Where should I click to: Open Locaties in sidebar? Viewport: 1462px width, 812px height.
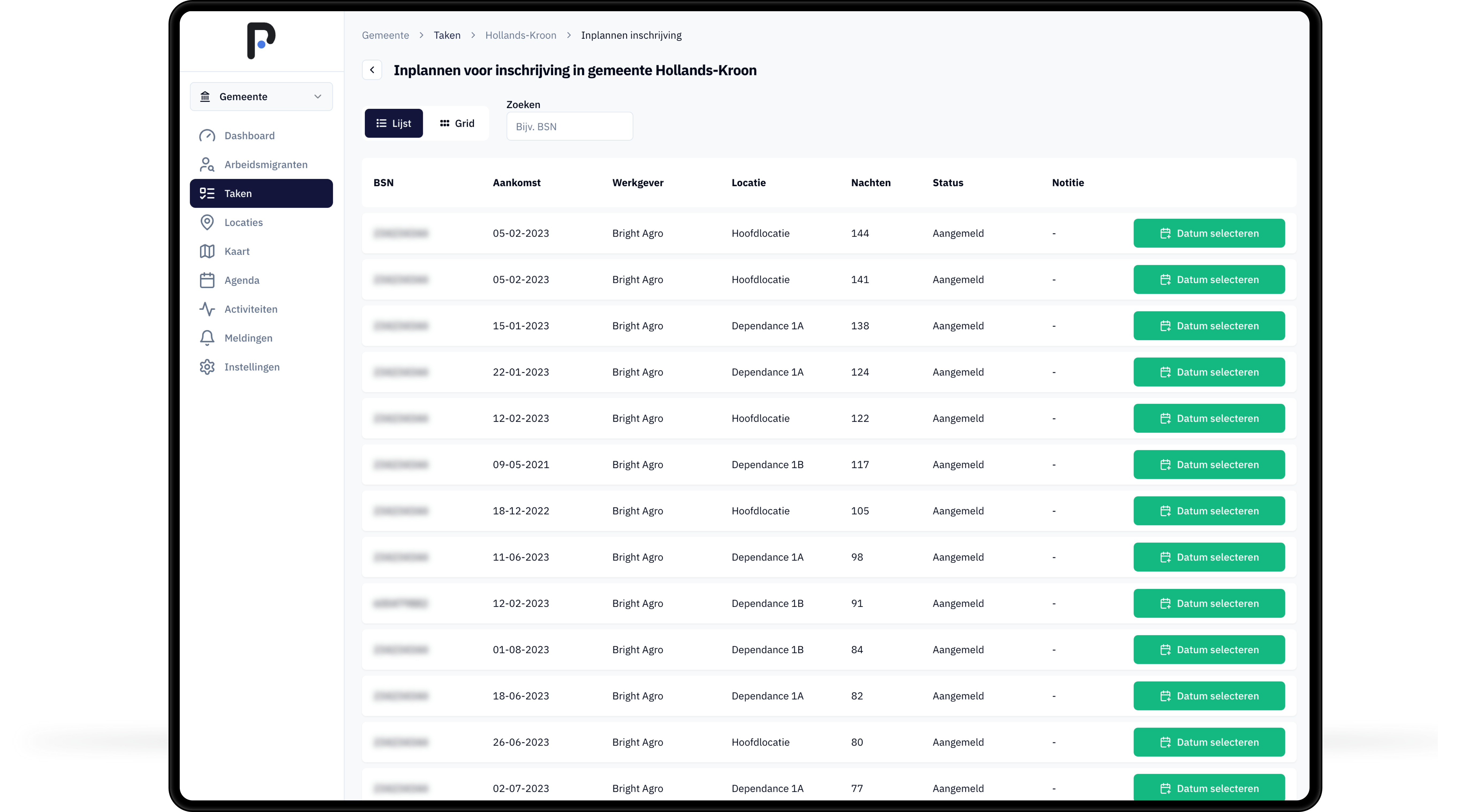[x=261, y=223]
